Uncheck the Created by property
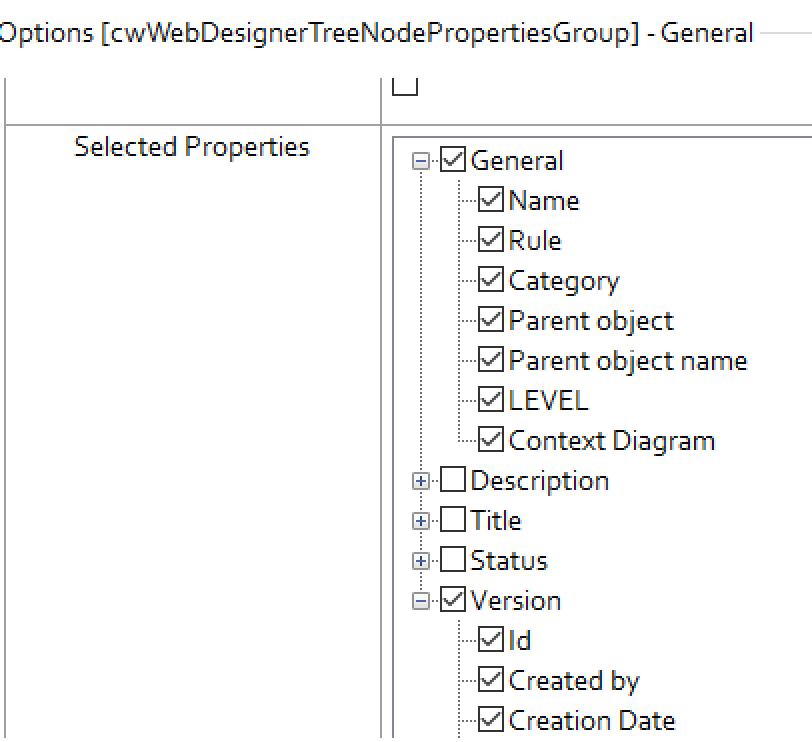The width and height of the screenshot is (812, 742). tap(490, 680)
